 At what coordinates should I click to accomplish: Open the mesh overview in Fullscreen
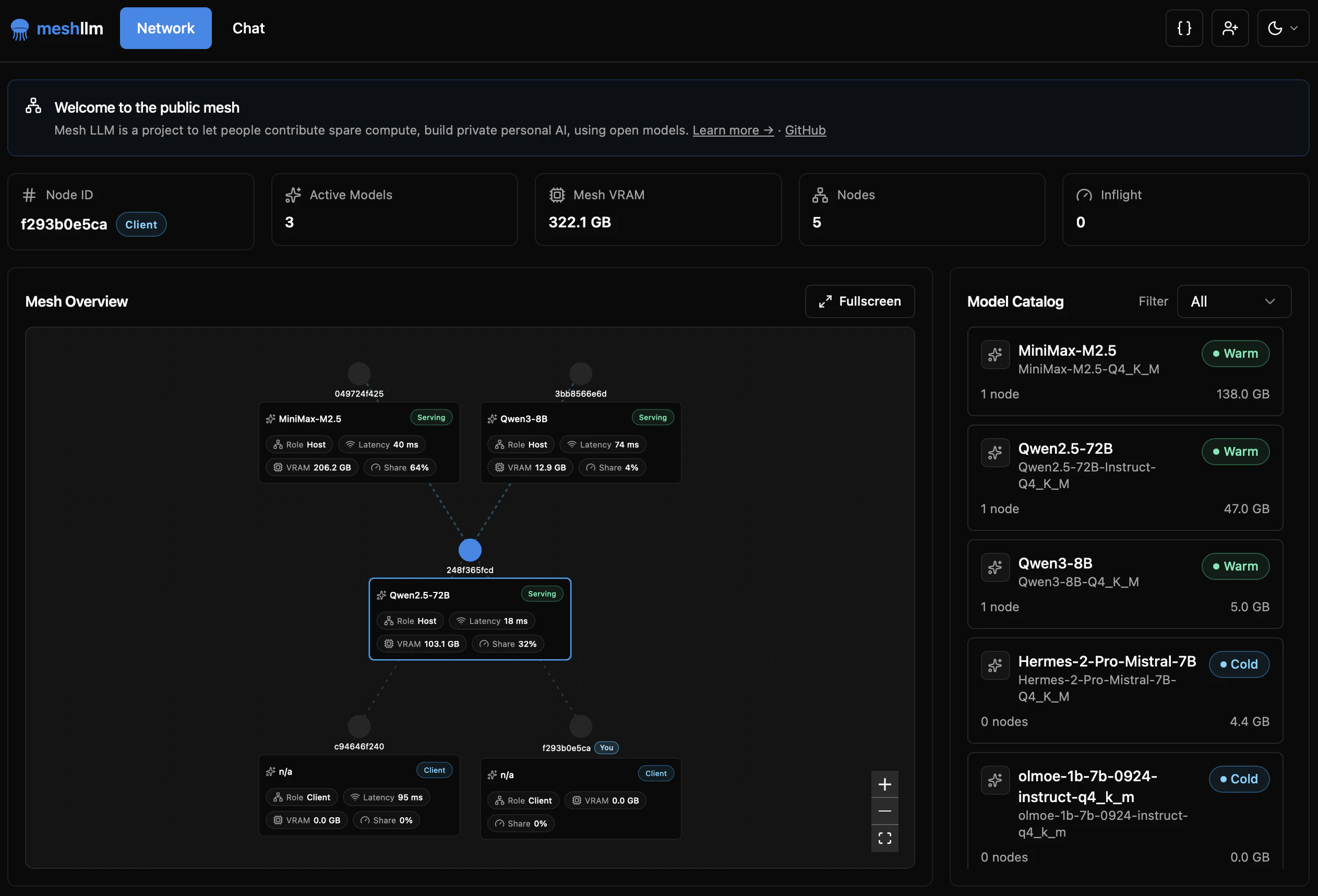coord(859,301)
